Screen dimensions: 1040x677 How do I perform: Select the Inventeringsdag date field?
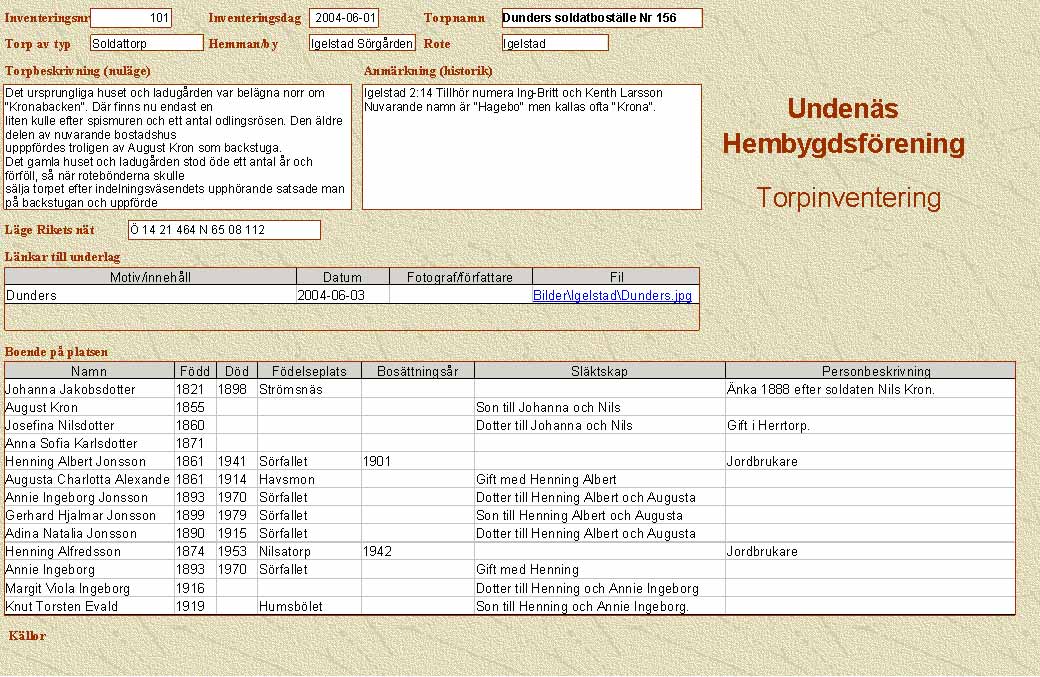(344, 18)
